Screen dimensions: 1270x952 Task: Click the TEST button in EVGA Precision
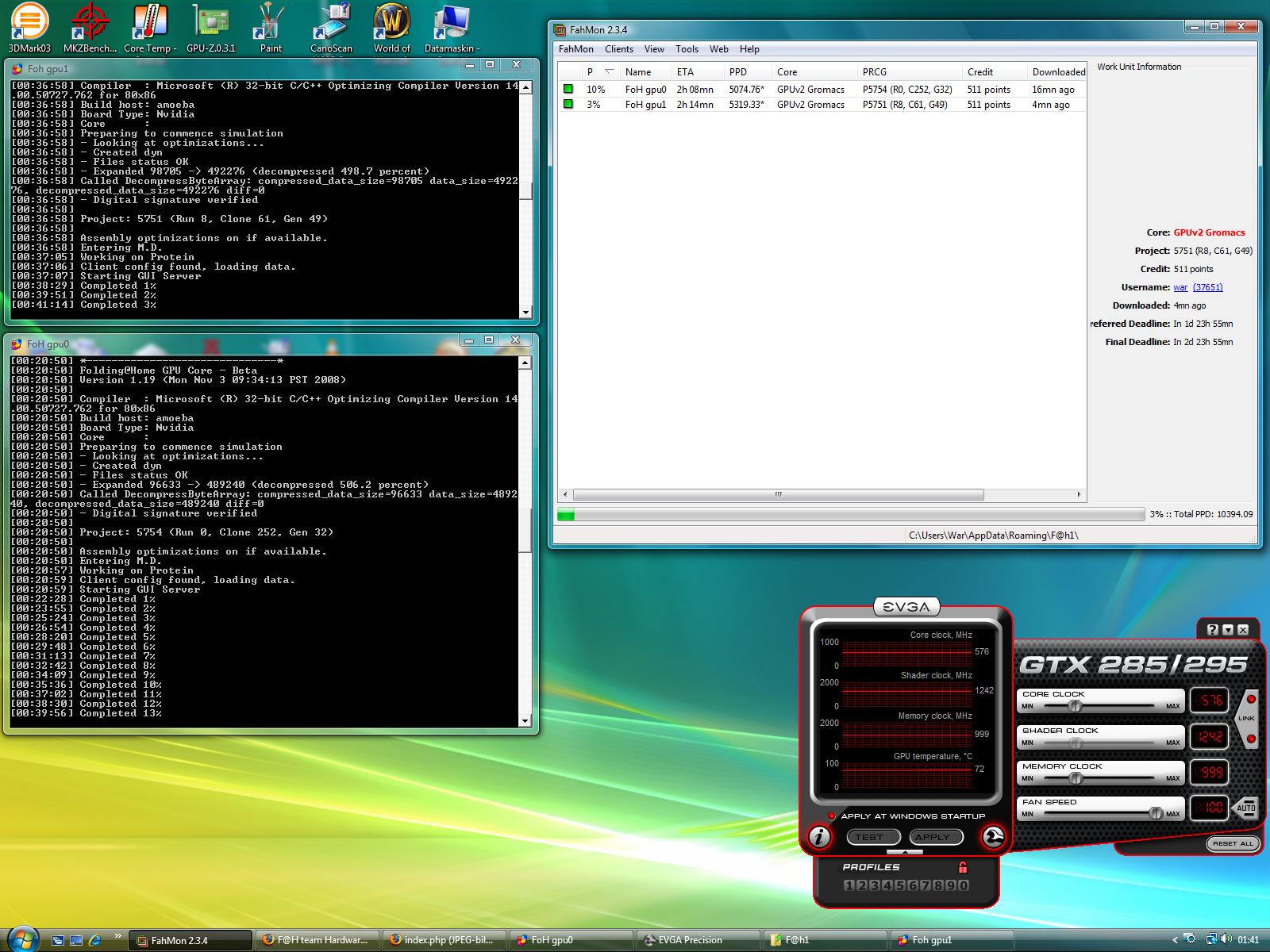click(873, 837)
